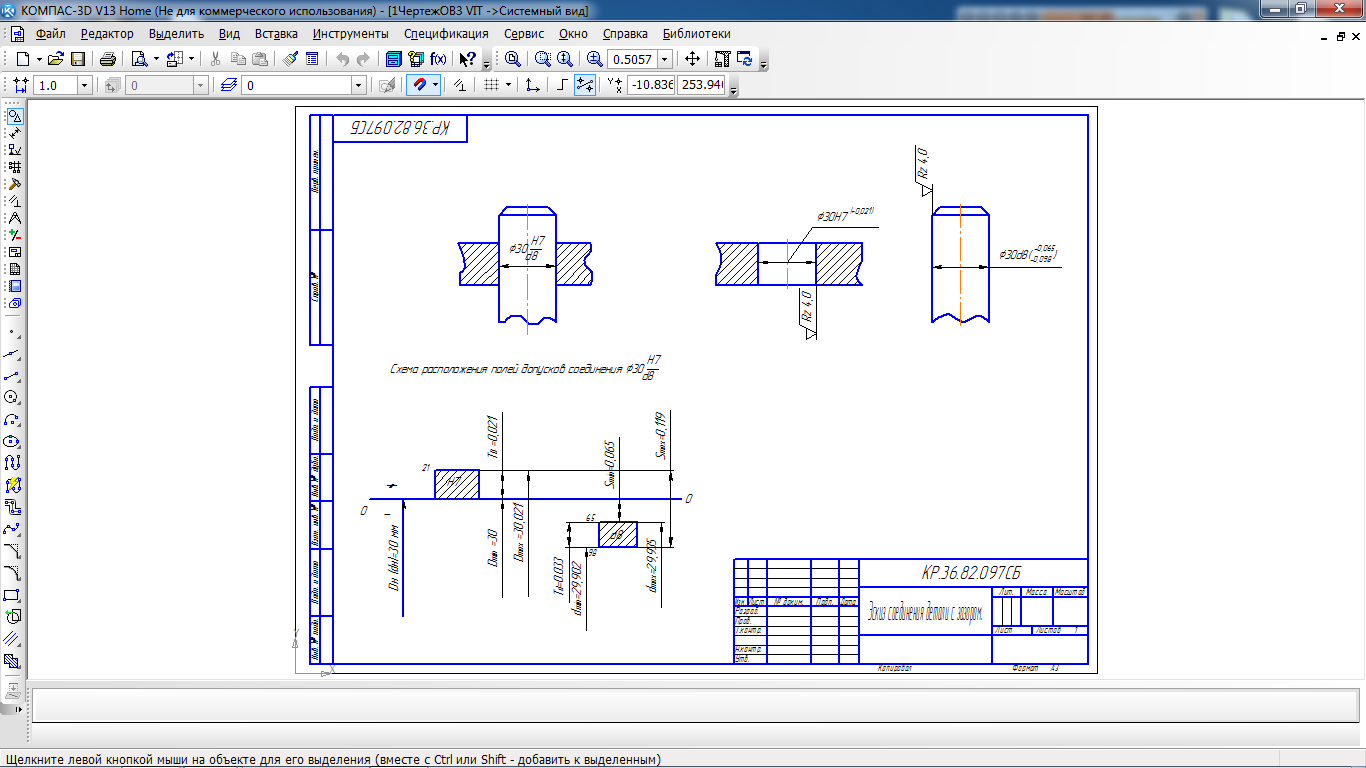
Task: Select the Arc tool in the left toolbar
Action: [12, 419]
